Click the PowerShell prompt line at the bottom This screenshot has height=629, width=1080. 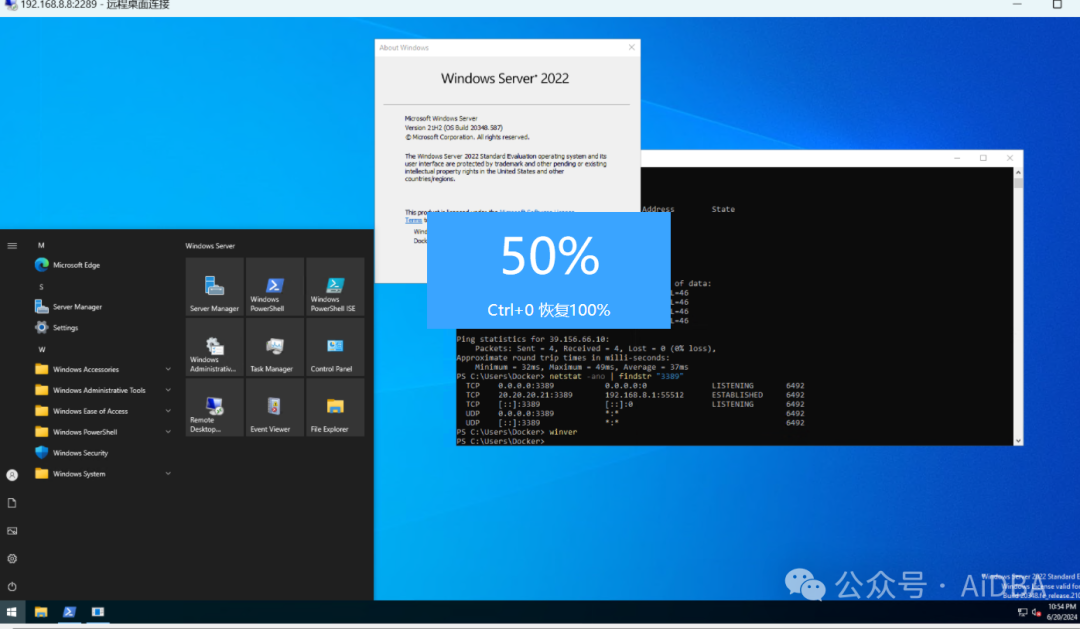coord(501,441)
